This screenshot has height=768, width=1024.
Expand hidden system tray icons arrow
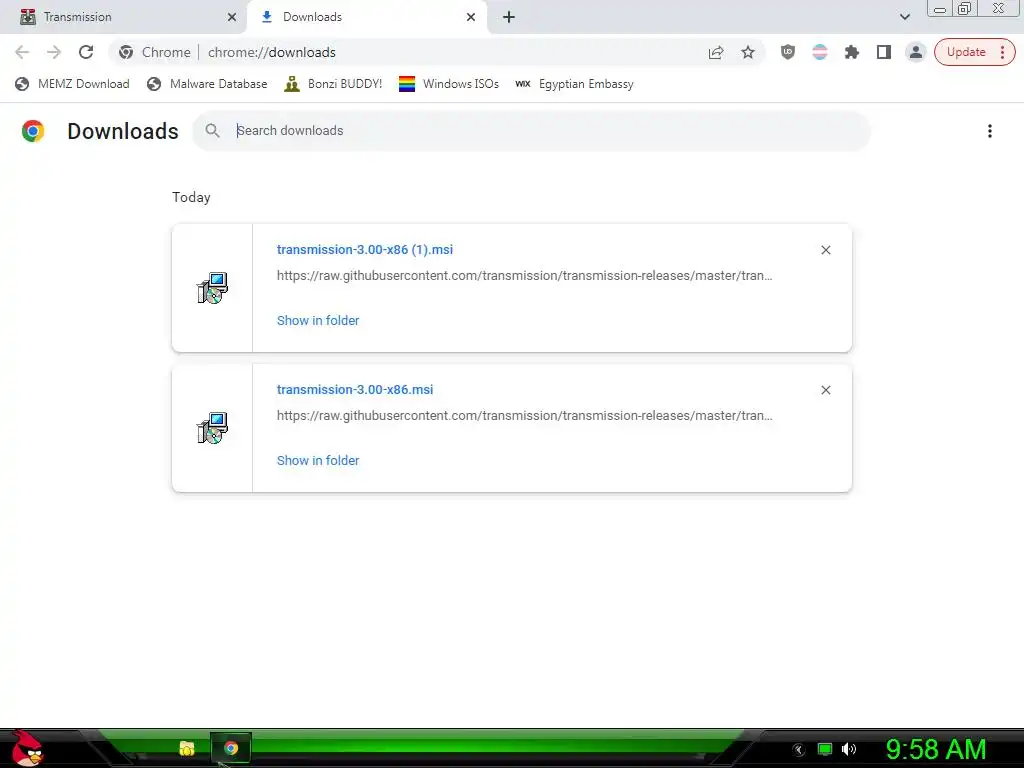[x=799, y=750]
